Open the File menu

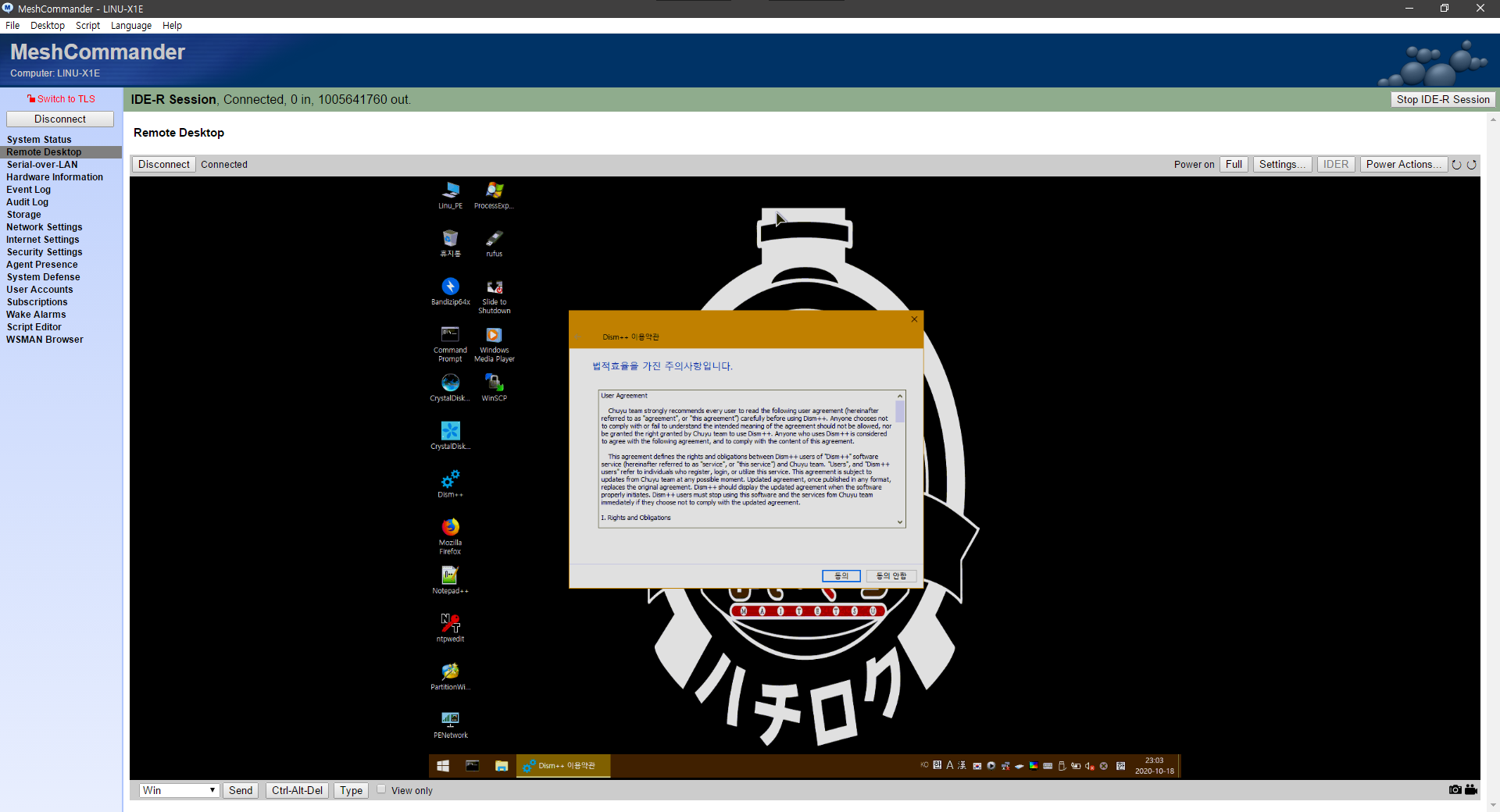[12, 26]
